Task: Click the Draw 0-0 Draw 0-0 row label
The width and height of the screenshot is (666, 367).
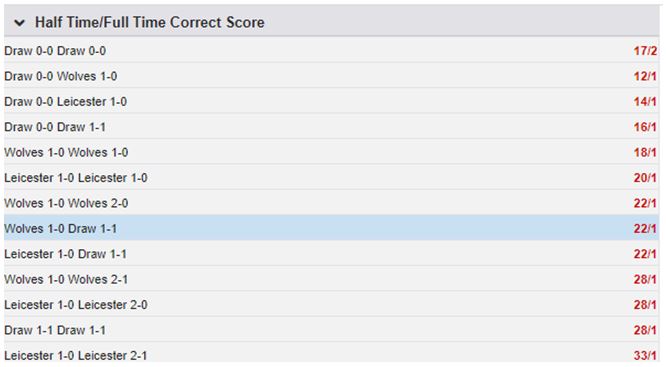Action: pyautogui.click(x=55, y=51)
